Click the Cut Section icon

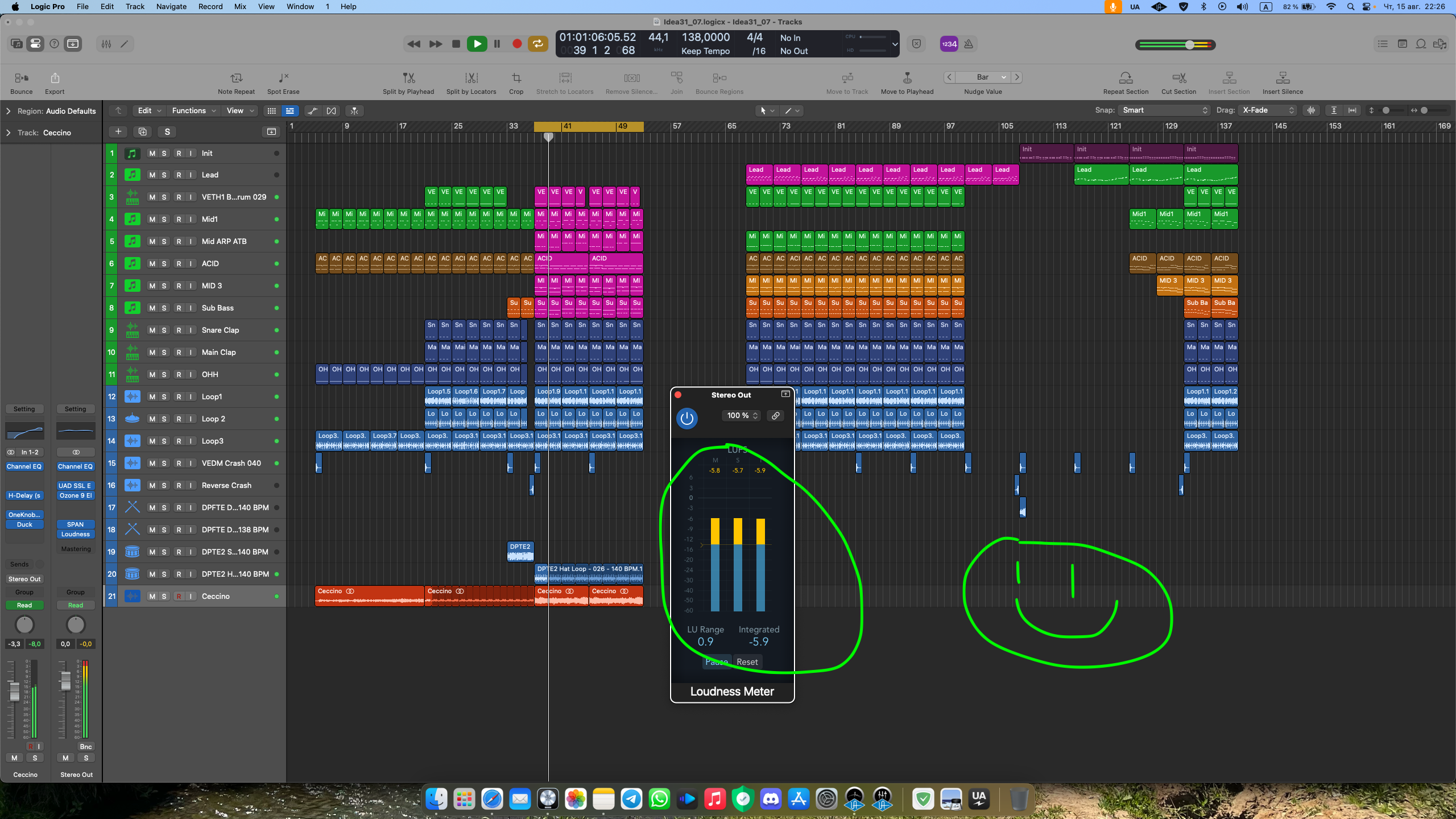tap(1178, 78)
